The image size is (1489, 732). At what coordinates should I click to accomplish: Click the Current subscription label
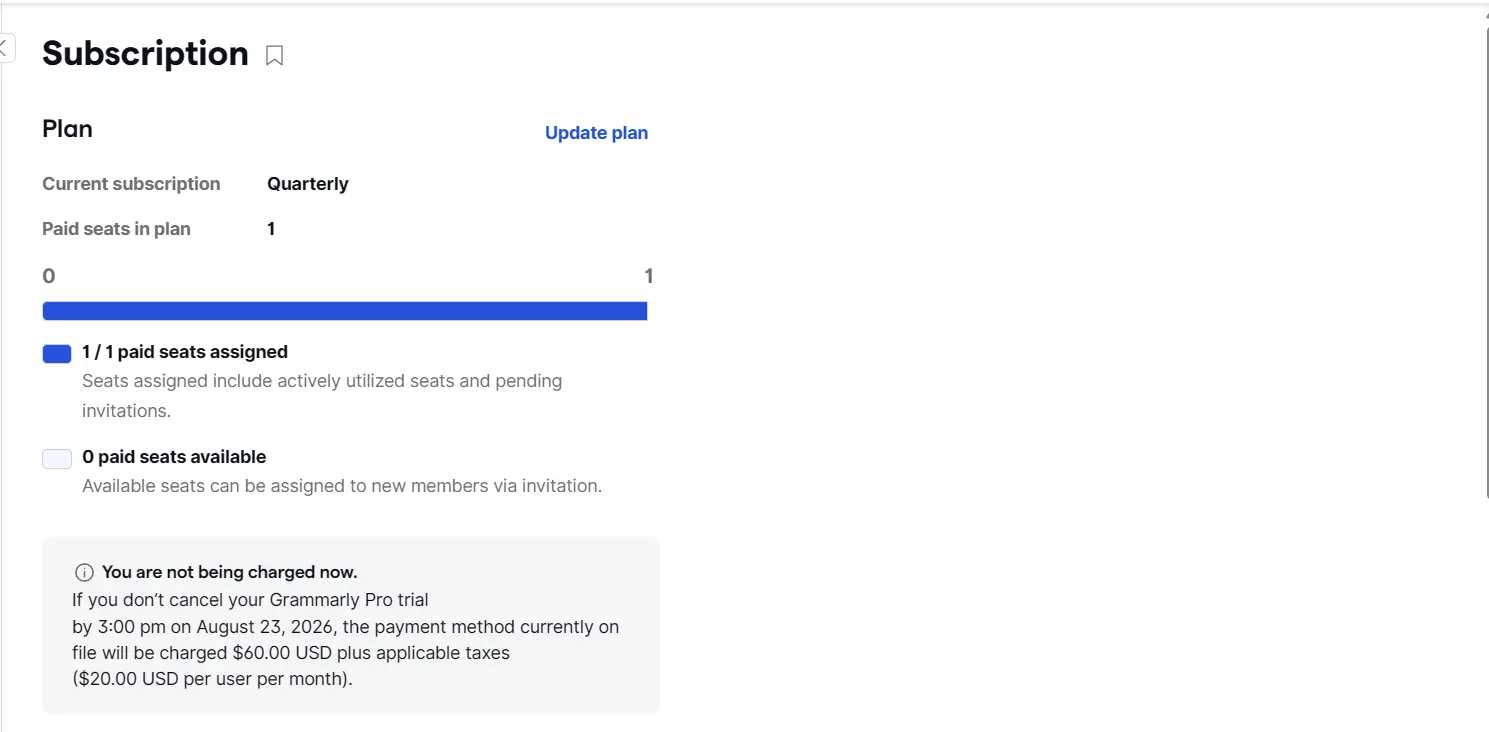(131, 184)
